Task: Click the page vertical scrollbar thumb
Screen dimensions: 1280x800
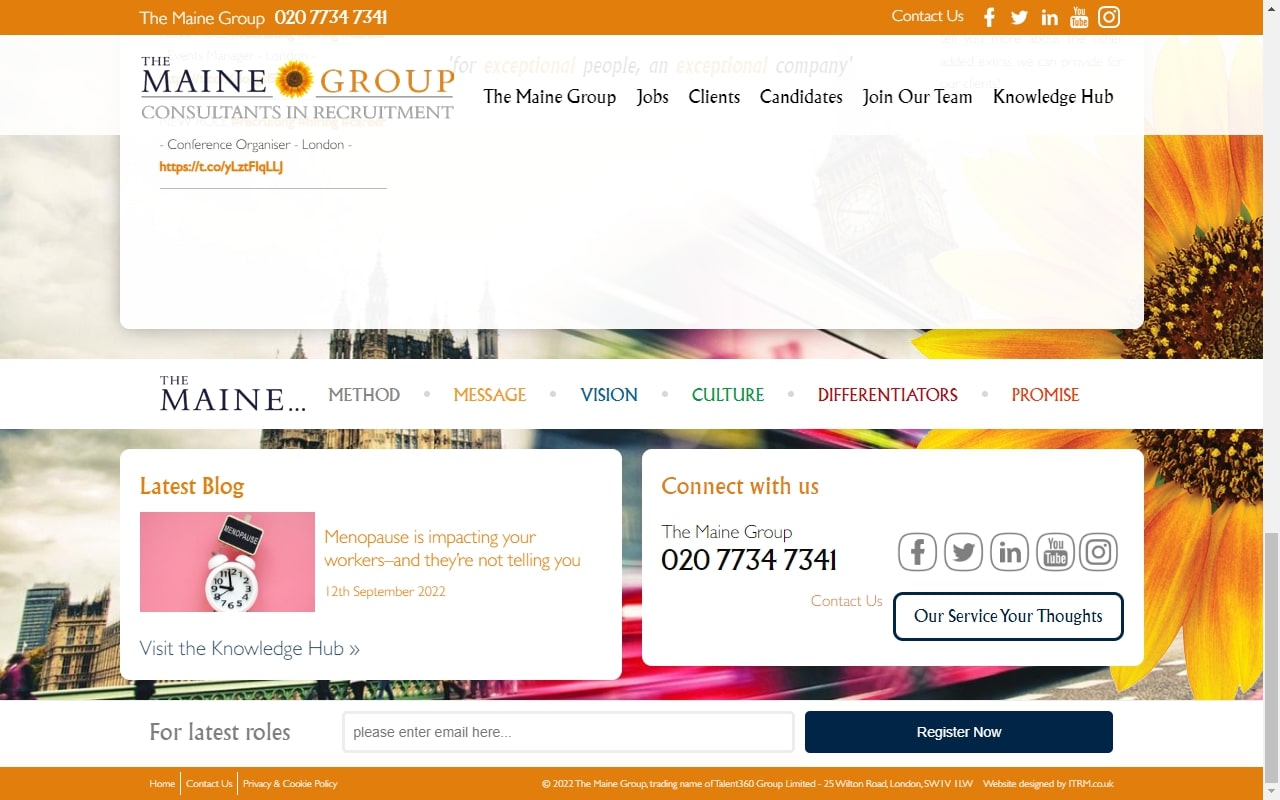Action: (x=1271, y=658)
